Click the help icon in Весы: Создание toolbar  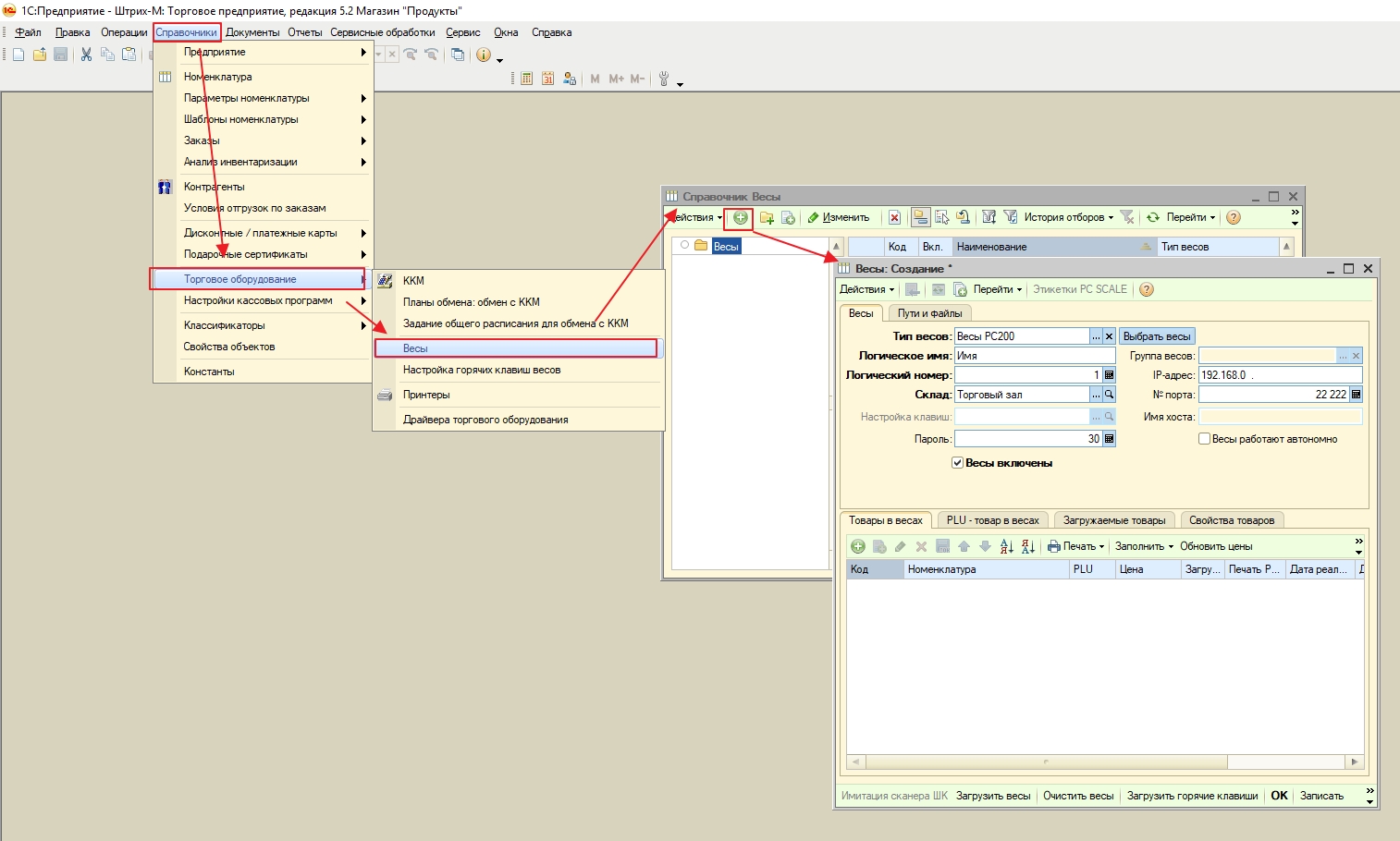[x=1147, y=289]
